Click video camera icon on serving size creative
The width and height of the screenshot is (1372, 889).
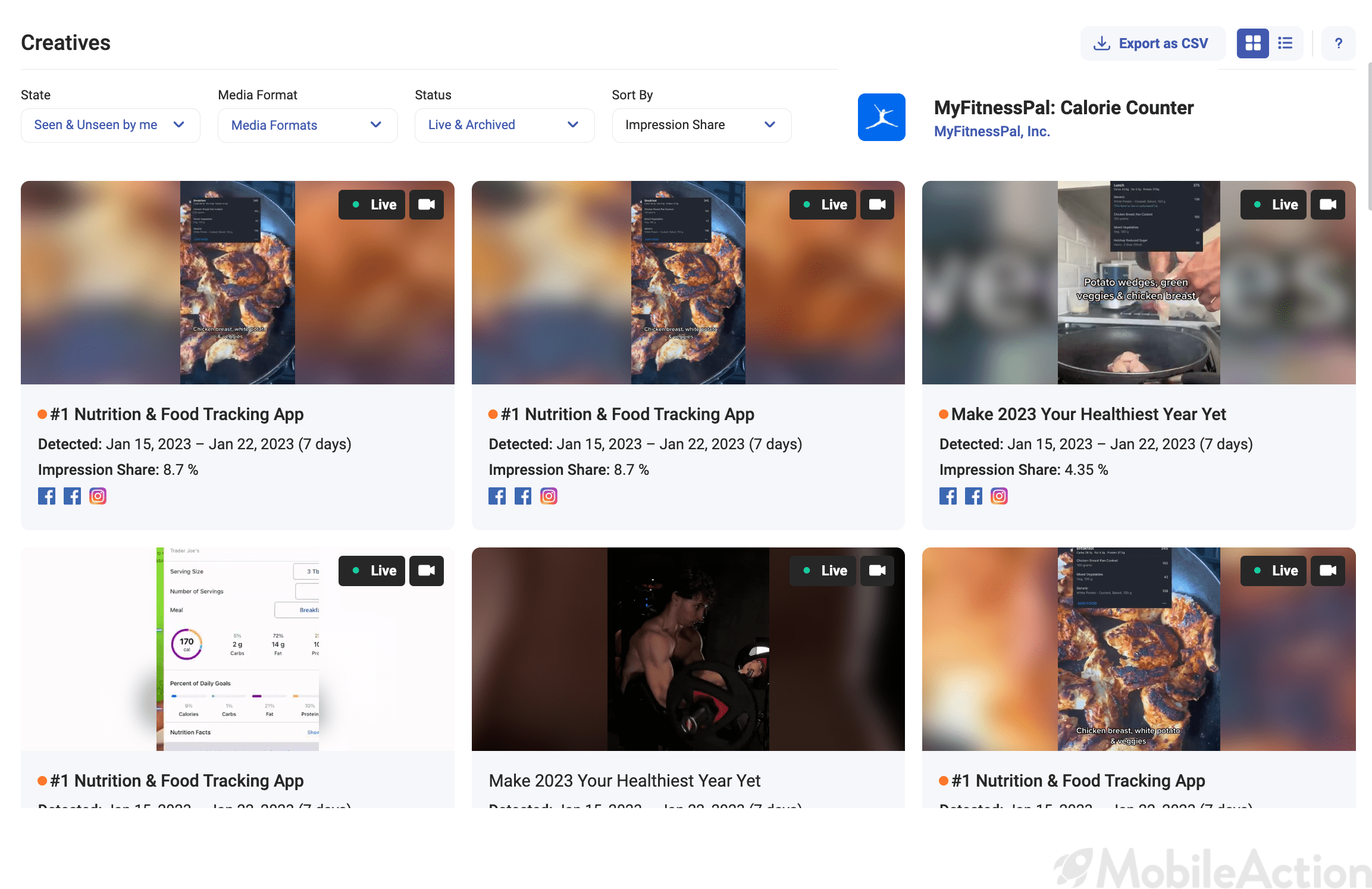pos(427,571)
